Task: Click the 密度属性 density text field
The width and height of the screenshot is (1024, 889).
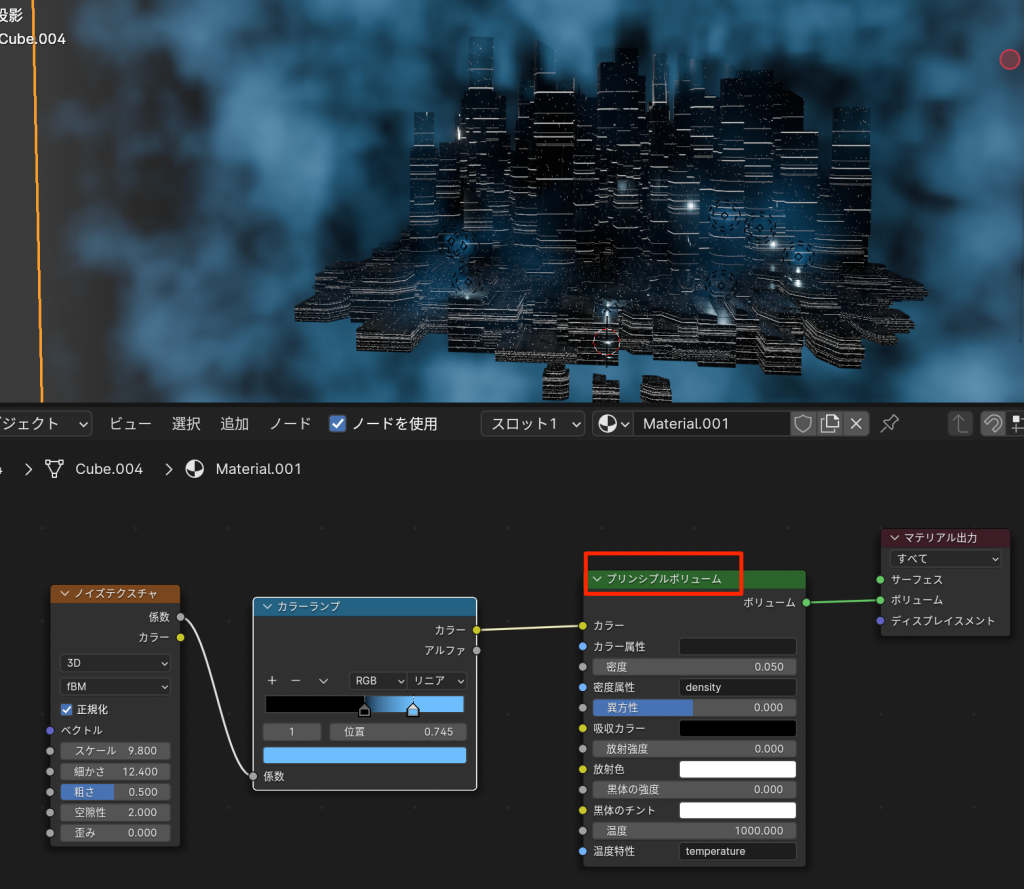Action: click(737, 687)
